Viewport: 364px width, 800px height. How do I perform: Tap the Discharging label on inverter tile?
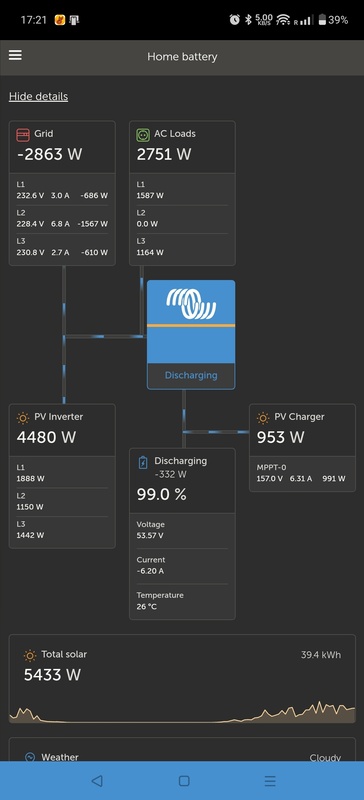coord(191,375)
